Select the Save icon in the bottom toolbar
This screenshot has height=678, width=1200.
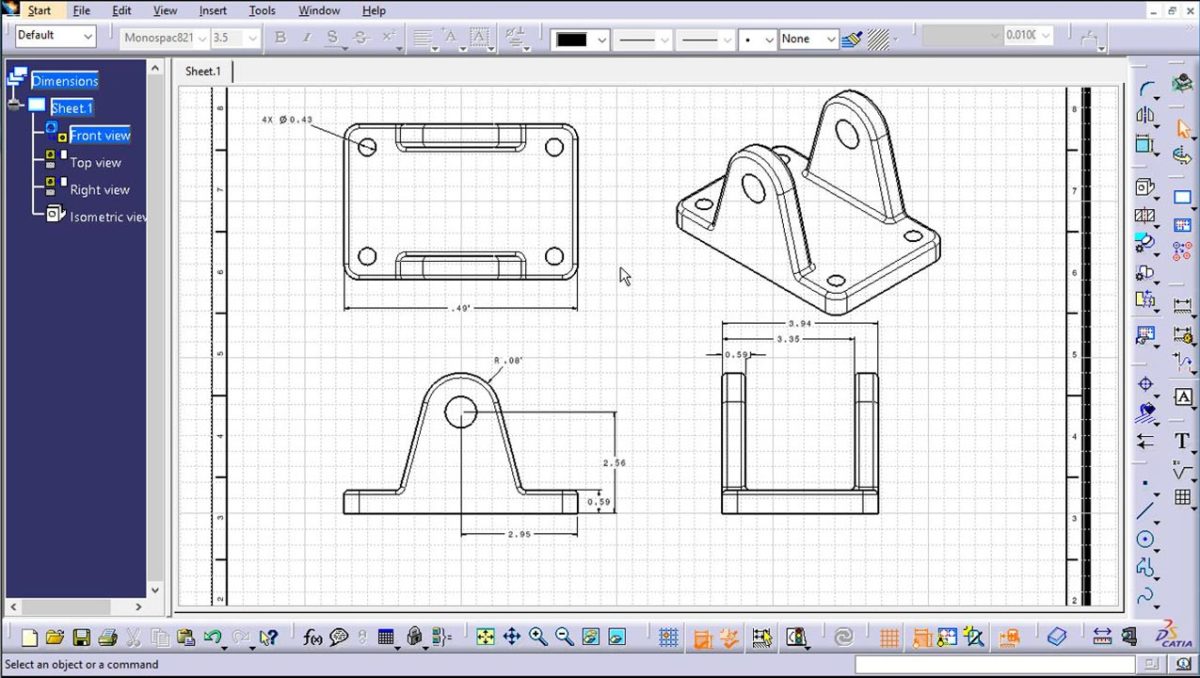pos(83,636)
